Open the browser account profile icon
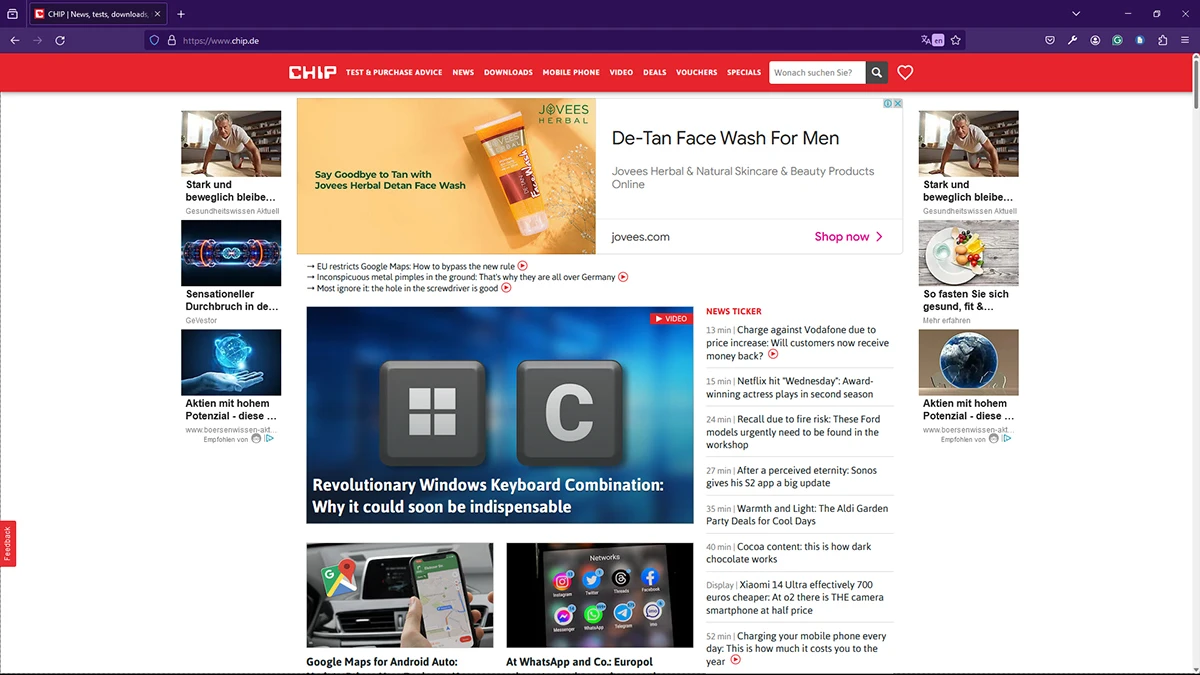 (1094, 40)
